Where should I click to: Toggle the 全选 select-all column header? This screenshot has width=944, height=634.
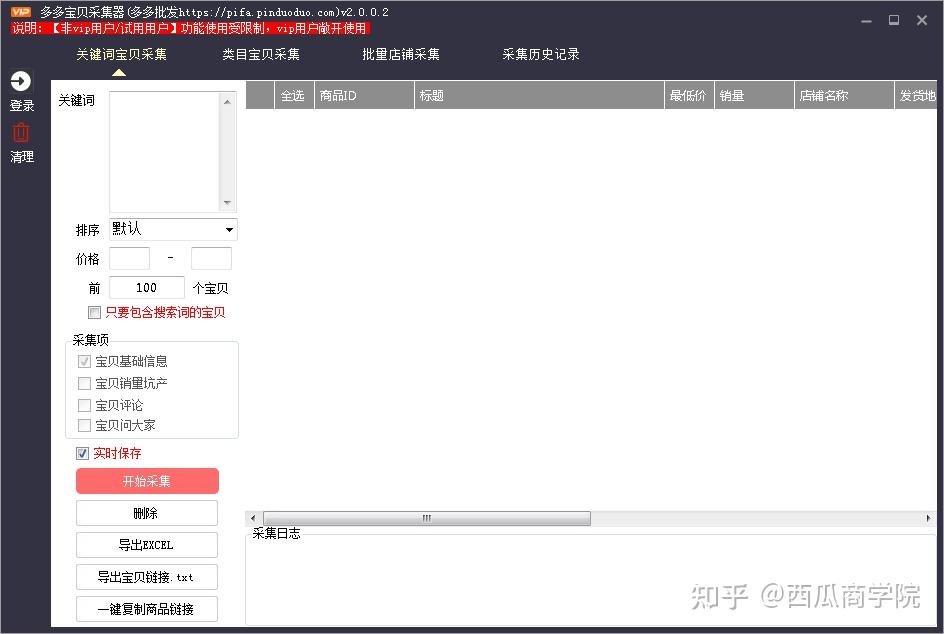(292, 94)
